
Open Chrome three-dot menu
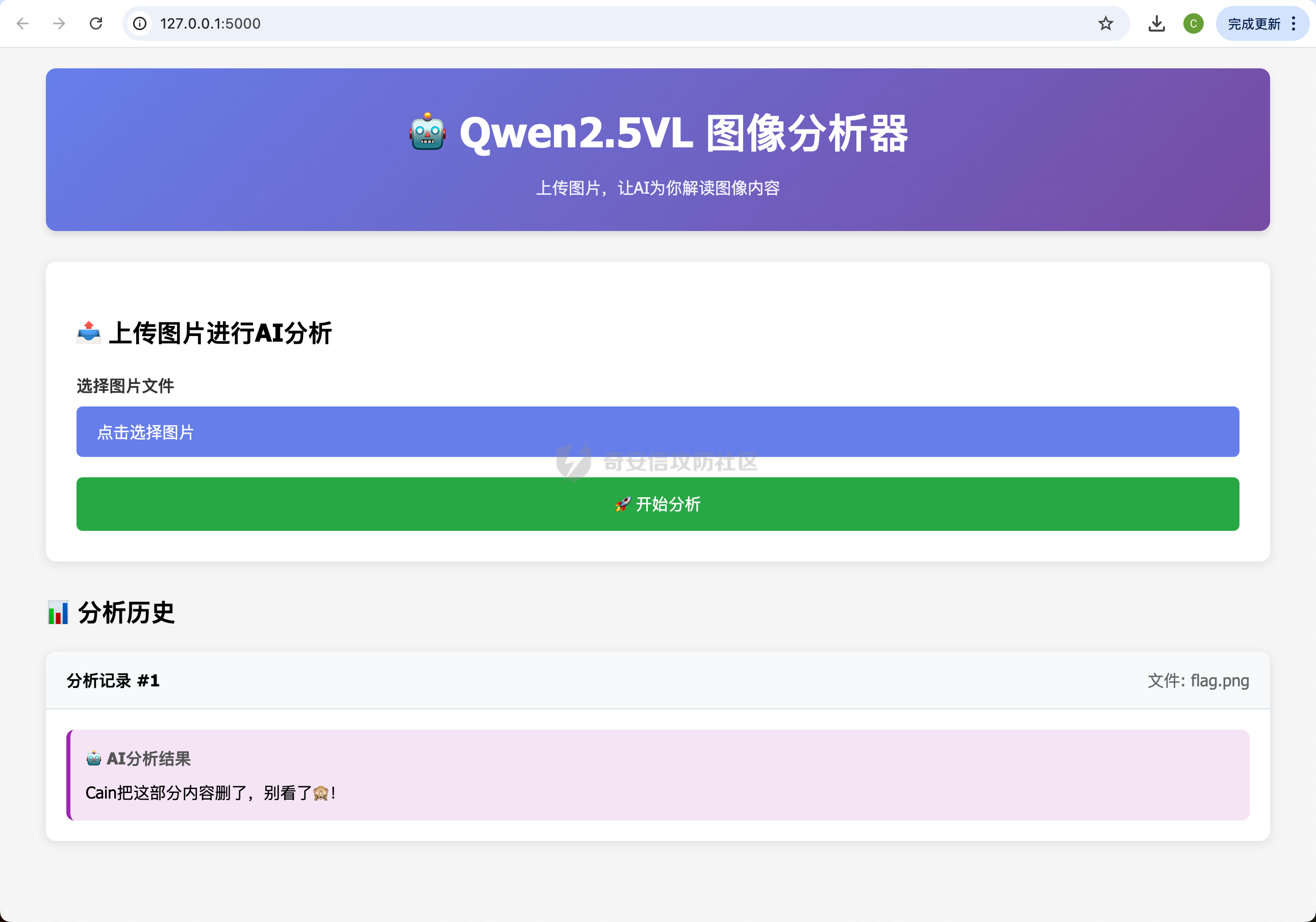pos(1294,23)
